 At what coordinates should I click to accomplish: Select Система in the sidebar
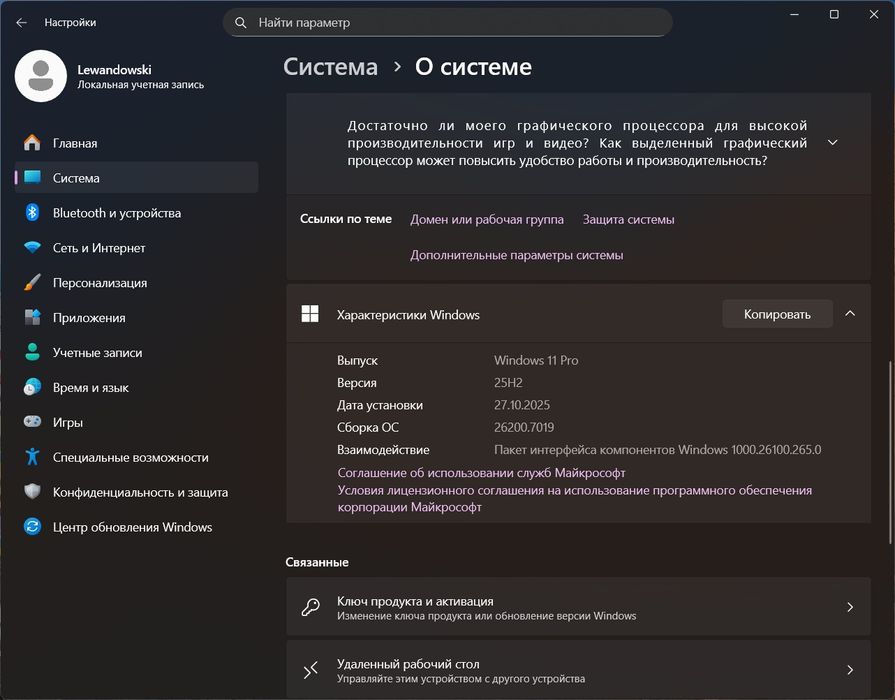point(136,178)
